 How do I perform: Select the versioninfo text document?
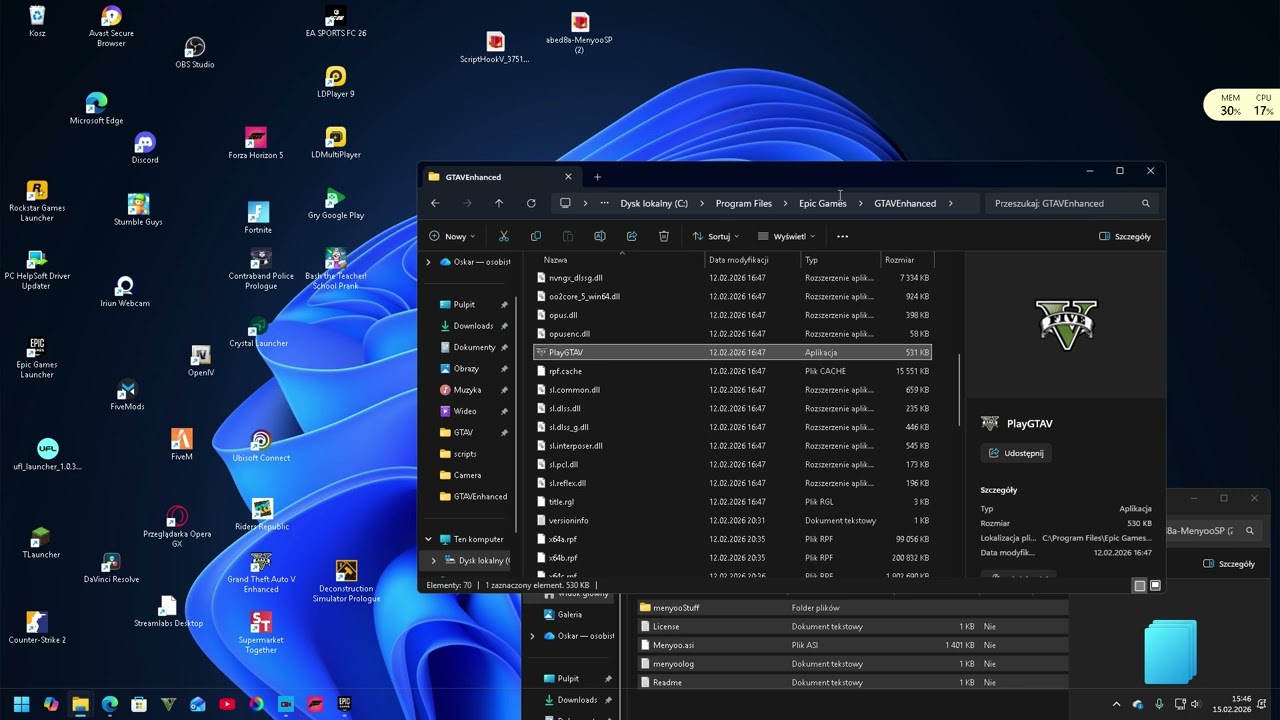pyautogui.click(x=732, y=520)
